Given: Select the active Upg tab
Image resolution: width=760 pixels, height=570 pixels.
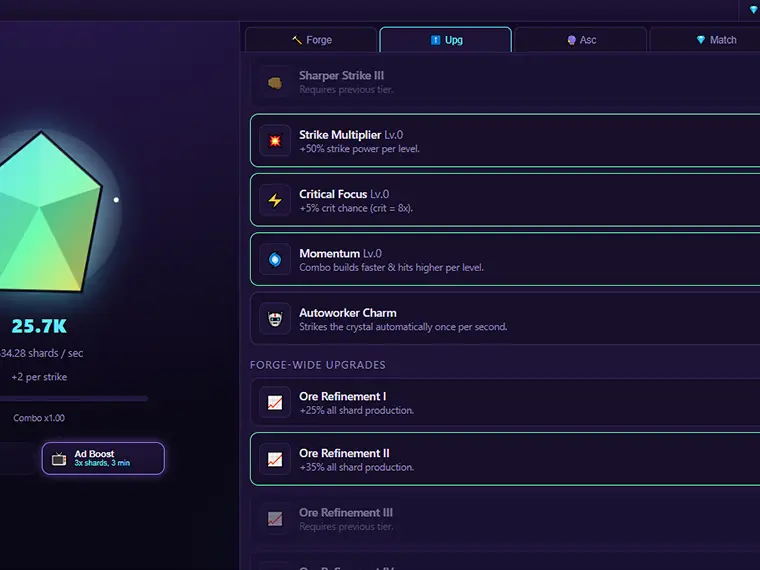Looking at the screenshot, I should tap(446, 40).
